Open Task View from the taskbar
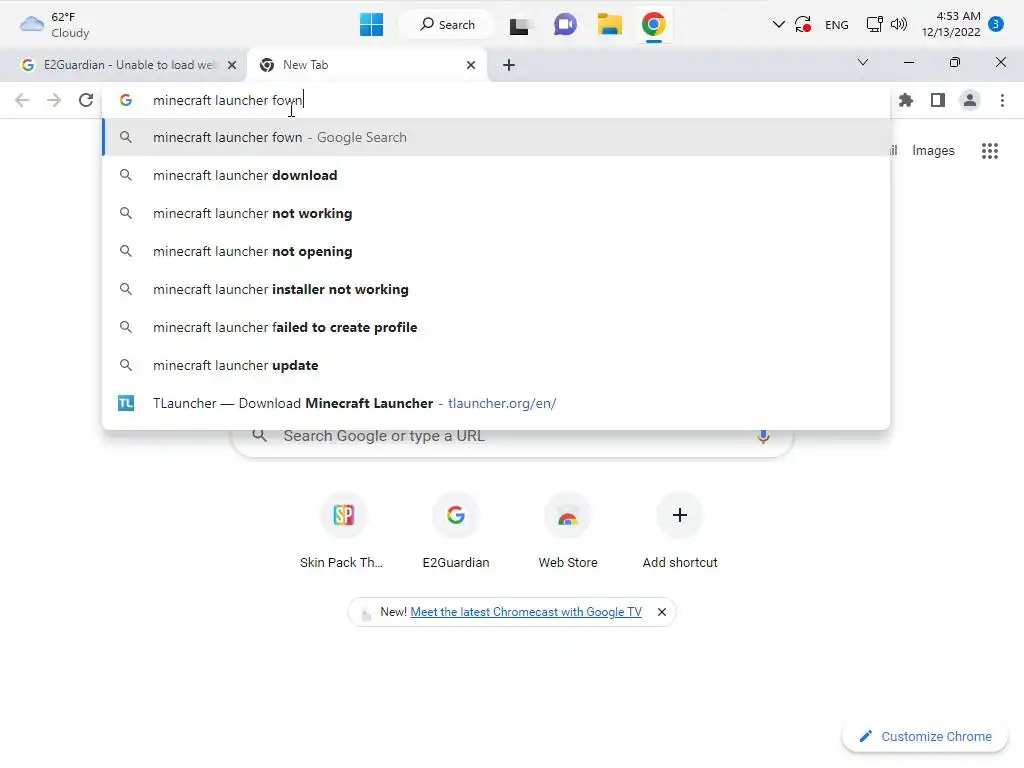The width and height of the screenshot is (1024, 768). pyautogui.click(x=519, y=25)
